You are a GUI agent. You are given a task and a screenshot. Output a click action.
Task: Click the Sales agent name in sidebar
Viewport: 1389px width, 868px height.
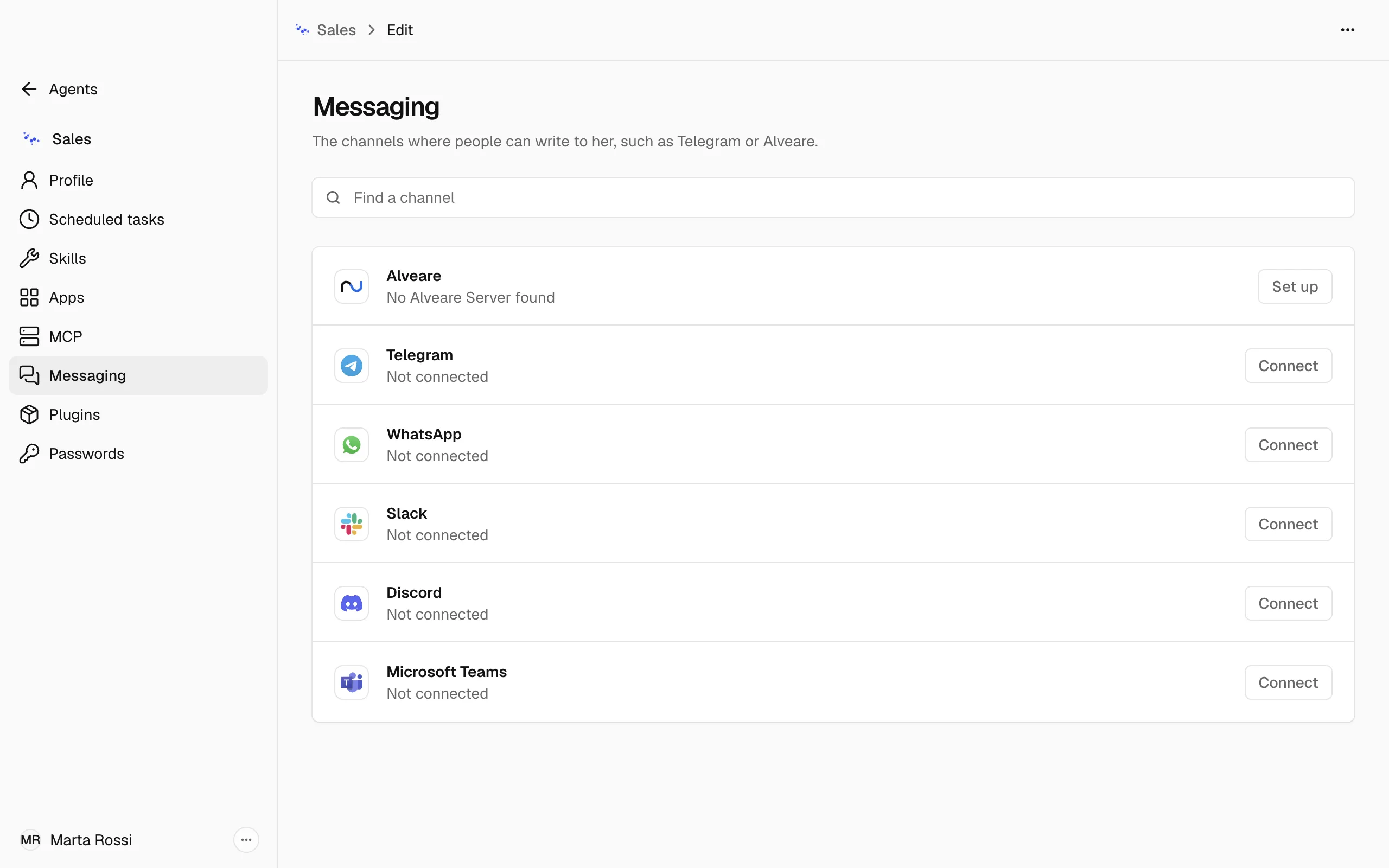point(72,139)
